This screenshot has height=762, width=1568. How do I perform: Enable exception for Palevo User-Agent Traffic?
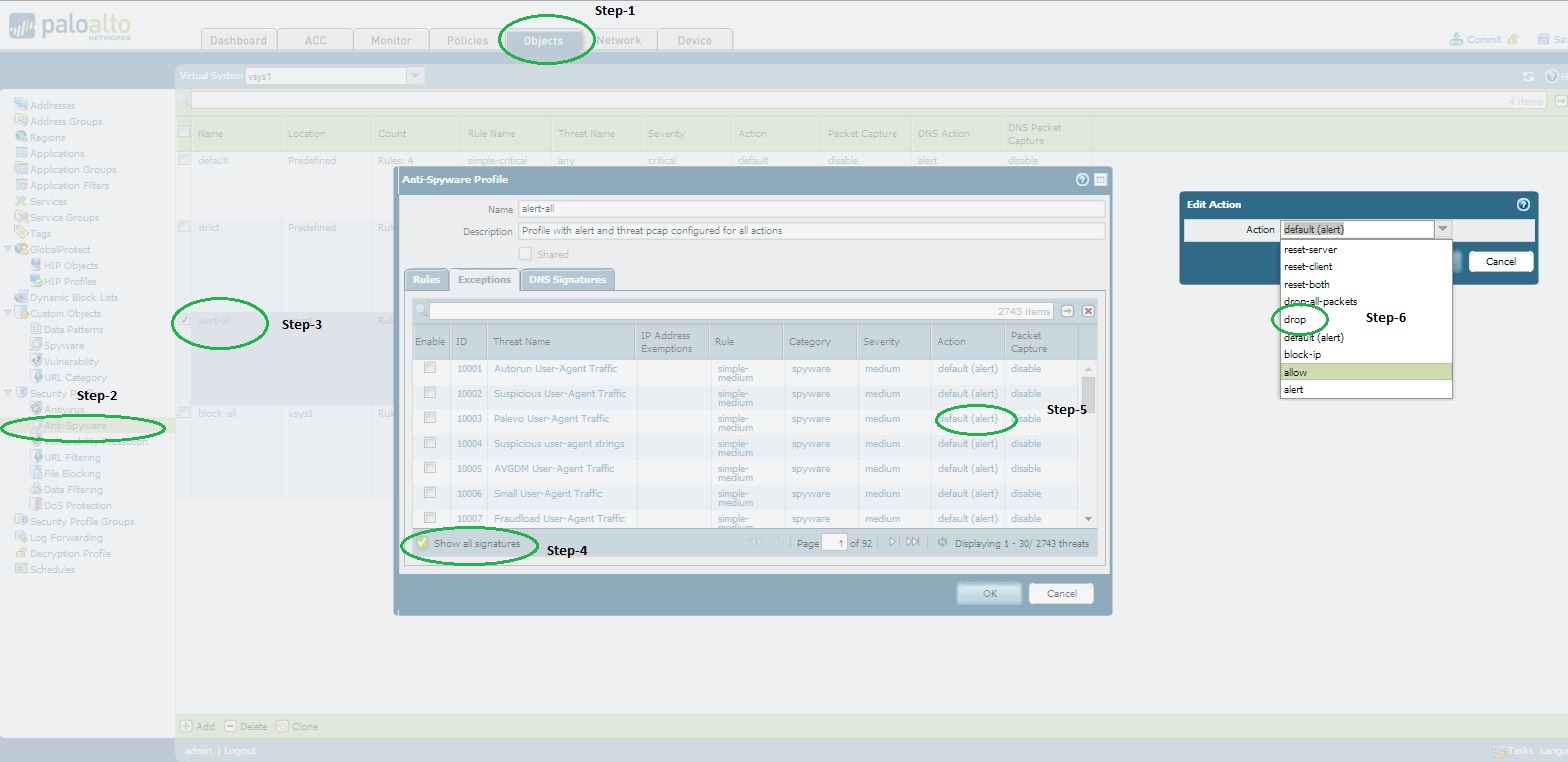430,418
